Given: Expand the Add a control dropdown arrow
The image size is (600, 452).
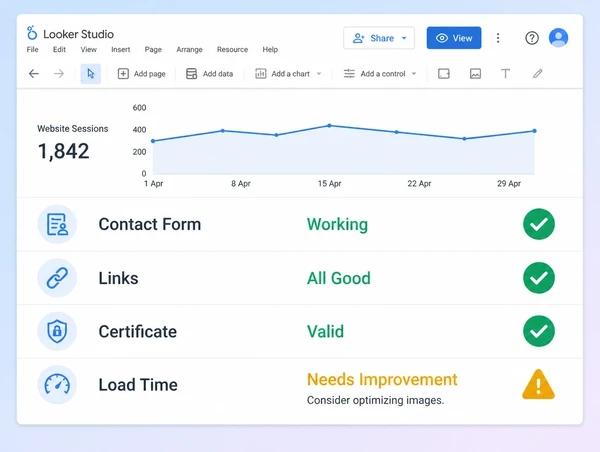Looking at the screenshot, I should [414, 74].
